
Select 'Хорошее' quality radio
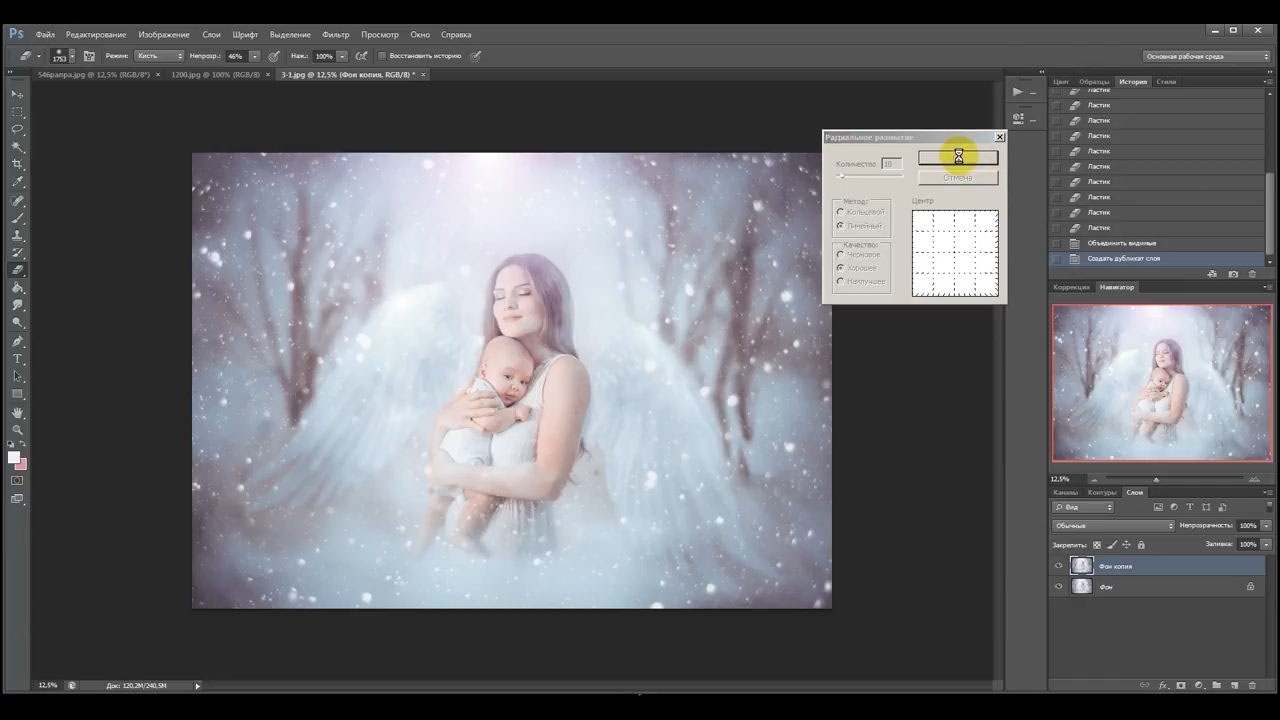pos(840,268)
